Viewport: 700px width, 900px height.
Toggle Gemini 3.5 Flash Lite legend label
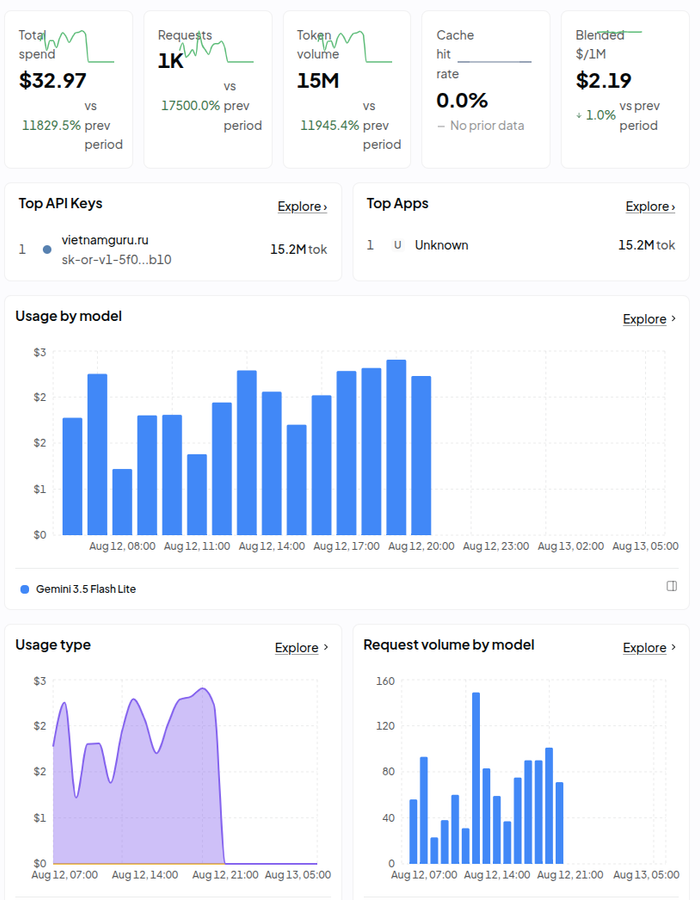[x=86, y=589]
